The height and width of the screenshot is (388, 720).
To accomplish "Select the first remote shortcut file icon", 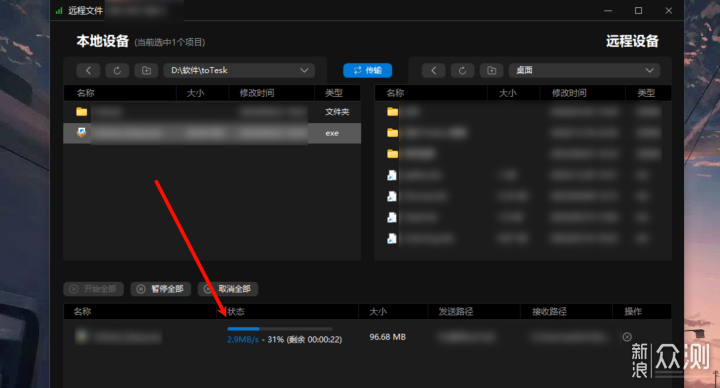I will pyautogui.click(x=392, y=175).
